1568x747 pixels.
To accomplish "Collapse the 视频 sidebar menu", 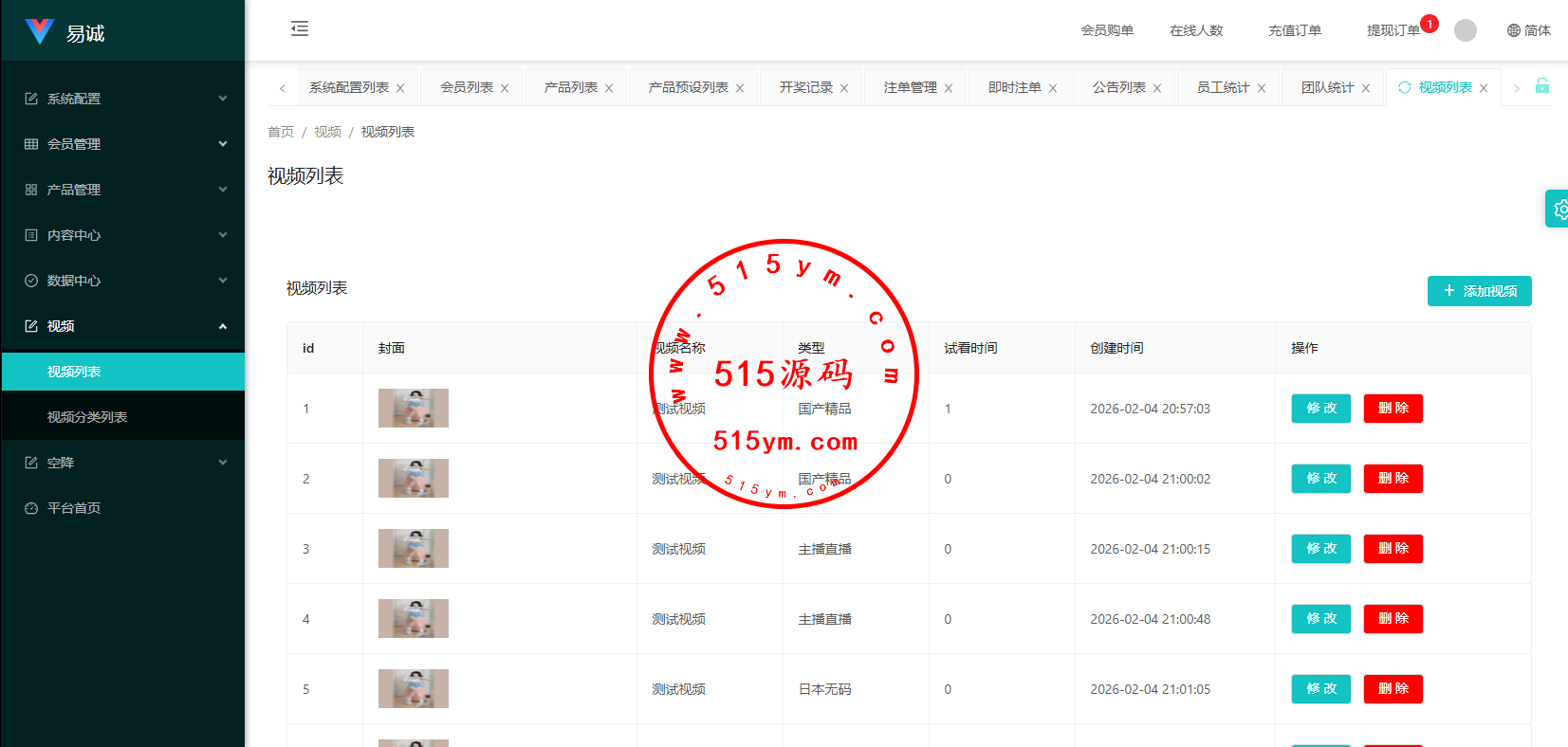I will point(123,326).
